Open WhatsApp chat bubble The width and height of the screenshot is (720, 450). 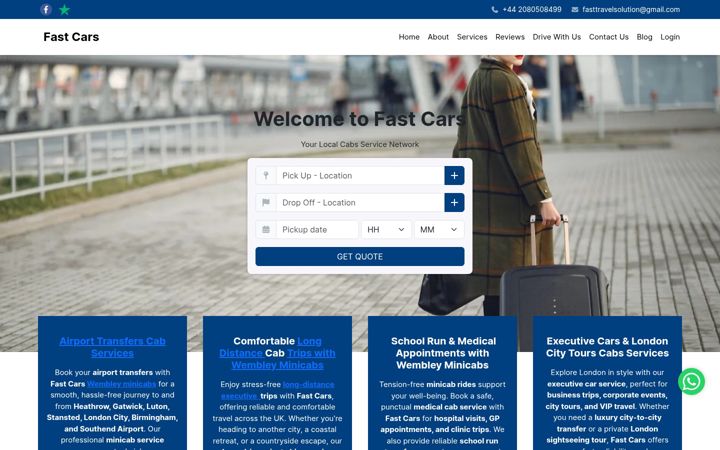coord(692,381)
